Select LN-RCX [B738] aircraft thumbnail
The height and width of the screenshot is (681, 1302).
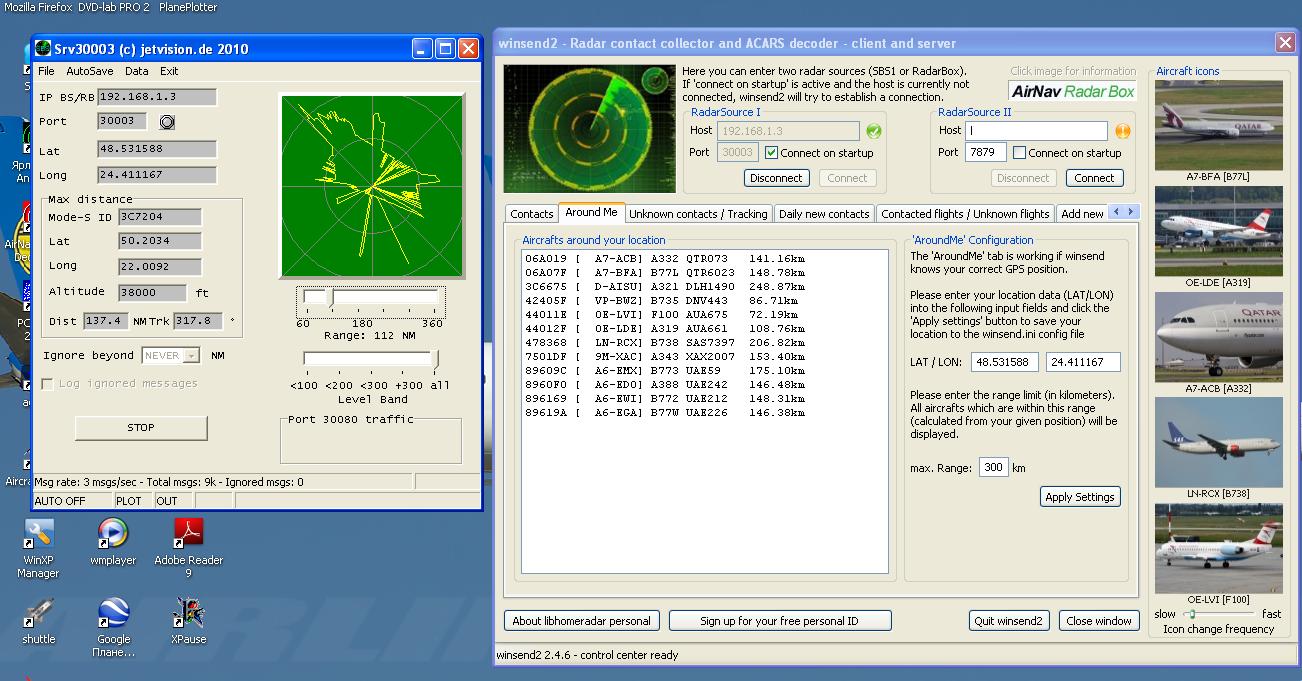click(1218, 443)
